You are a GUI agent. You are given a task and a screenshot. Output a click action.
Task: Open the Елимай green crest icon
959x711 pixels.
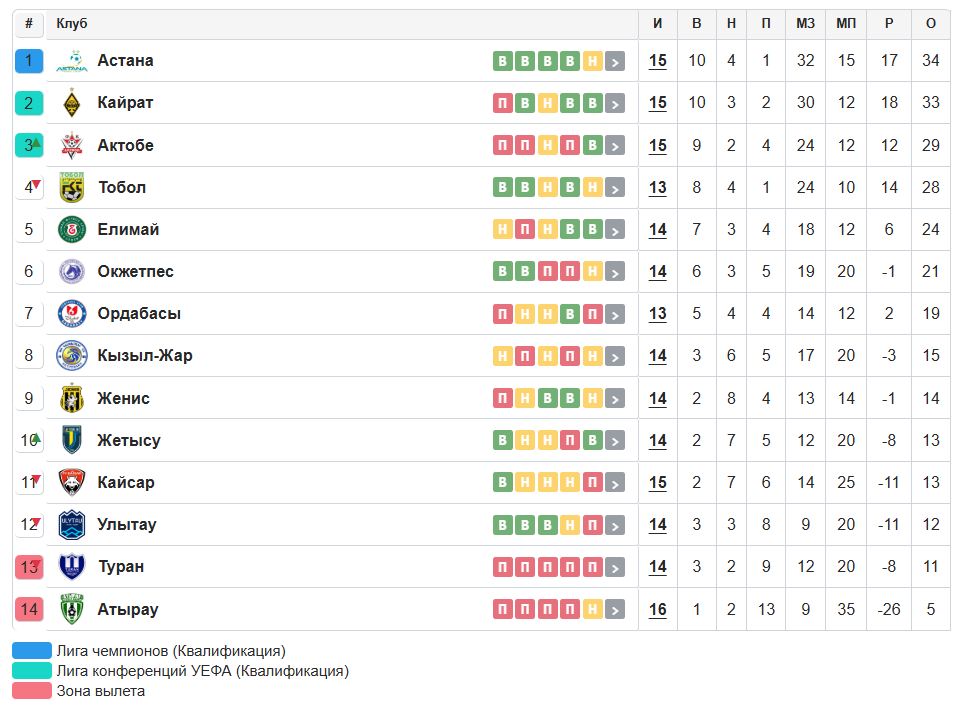click(72, 229)
